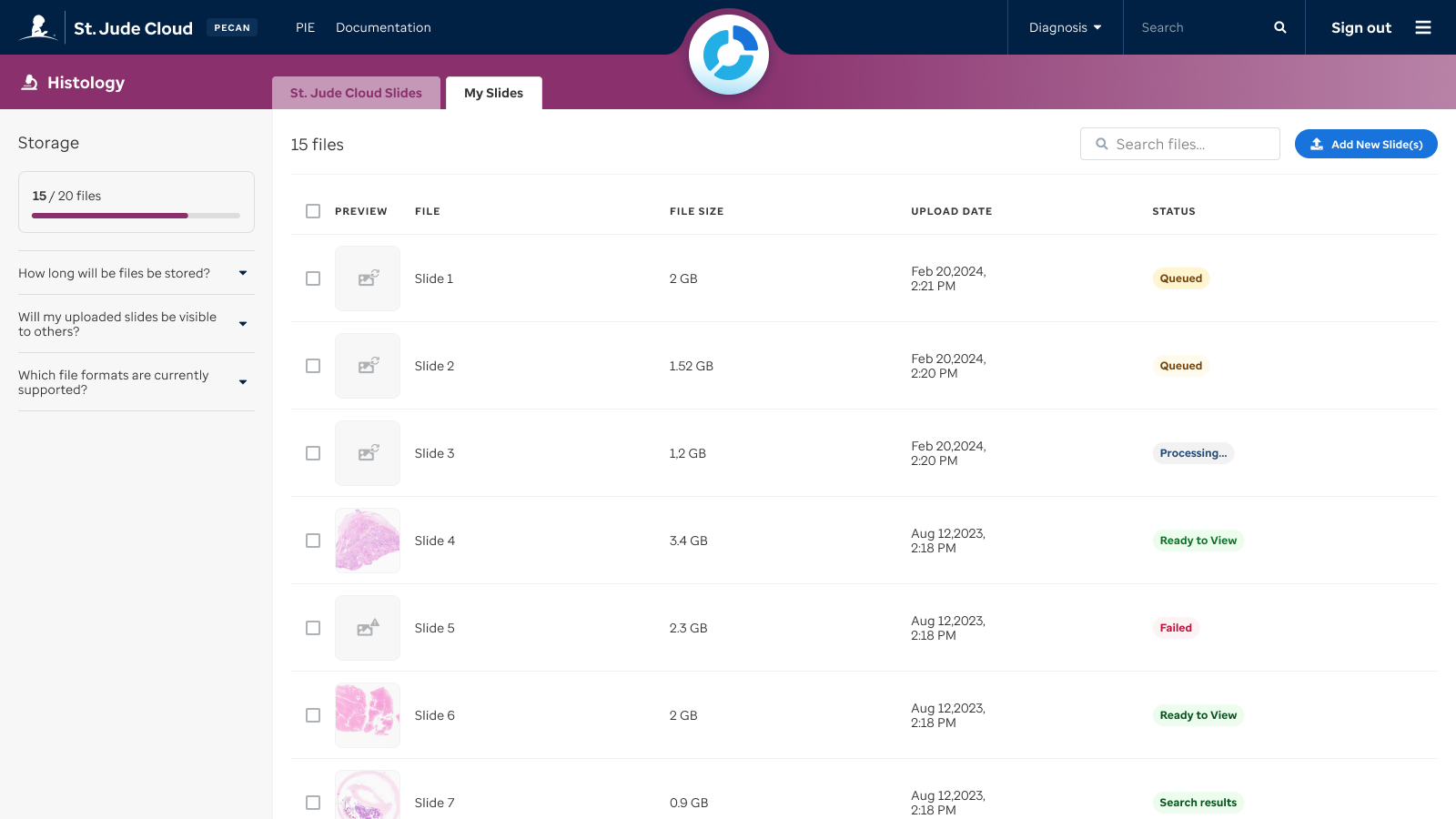The height and width of the screenshot is (819, 1456).
Task: Switch to the St. Jude Cloud Slides tab
Action: [355, 93]
